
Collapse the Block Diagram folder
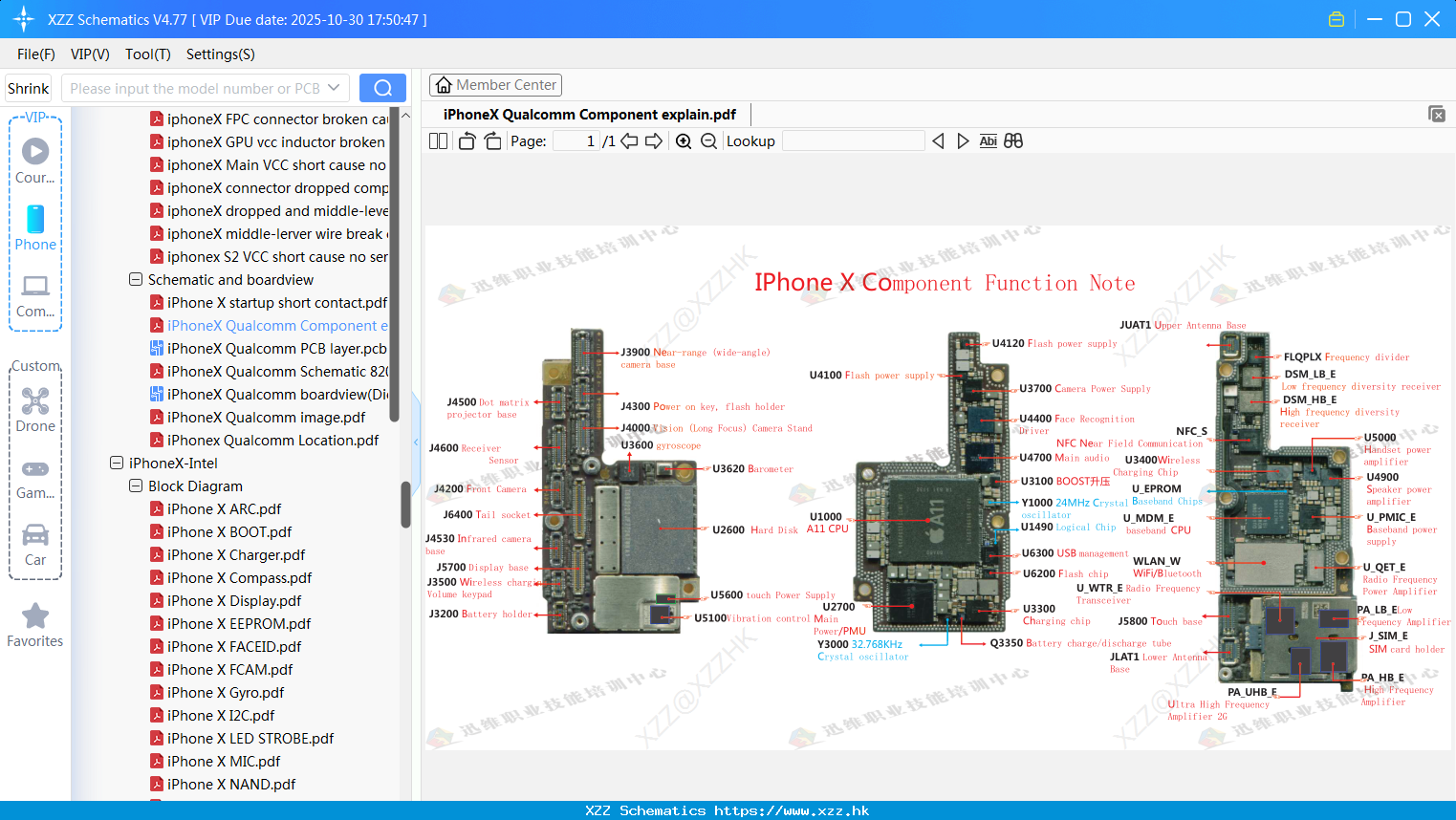click(x=136, y=486)
